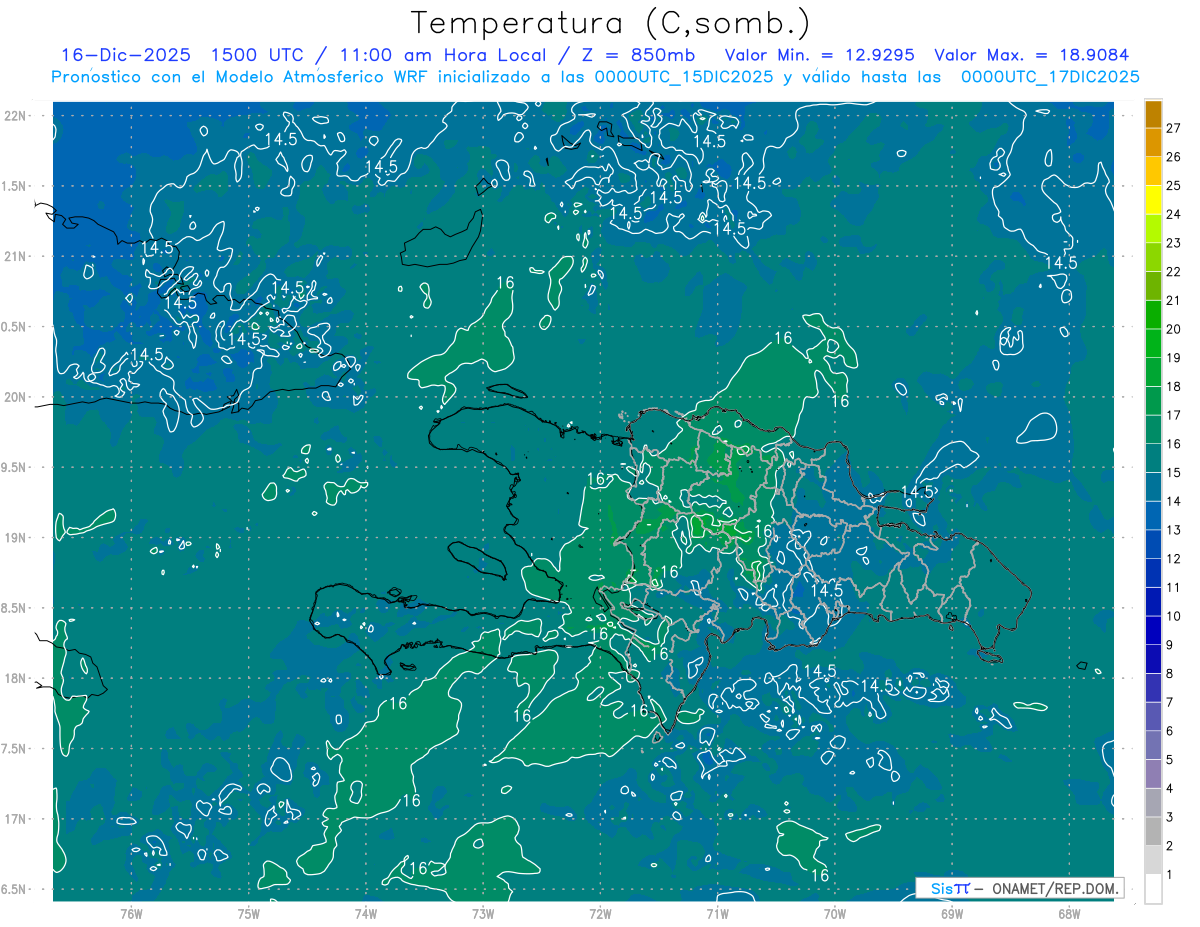The height and width of the screenshot is (927, 1200).
Task: Click the 'SisTT – ONAMET/REP.DOM.' credit label
Action: click(x=1019, y=888)
